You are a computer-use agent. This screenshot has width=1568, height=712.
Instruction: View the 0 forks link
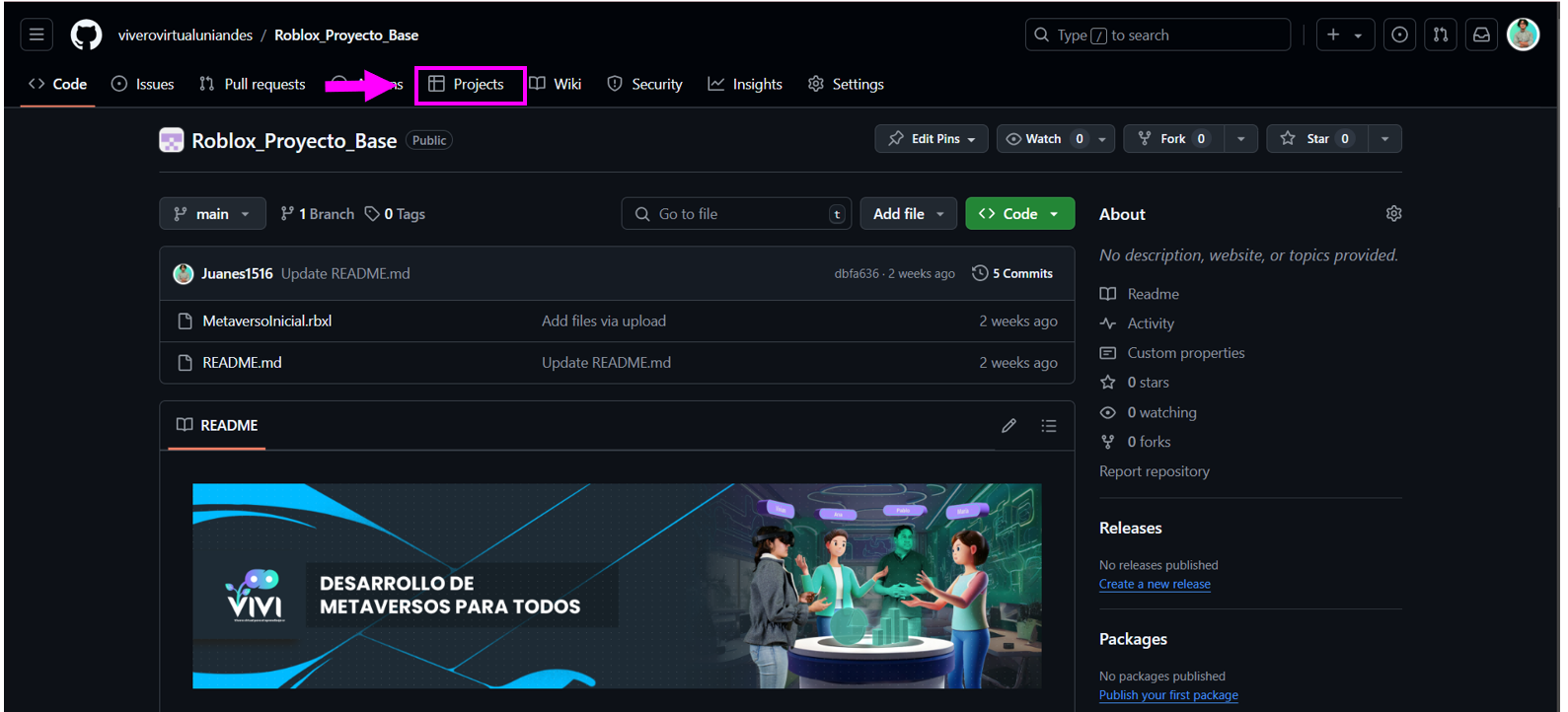click(1136, 442)
